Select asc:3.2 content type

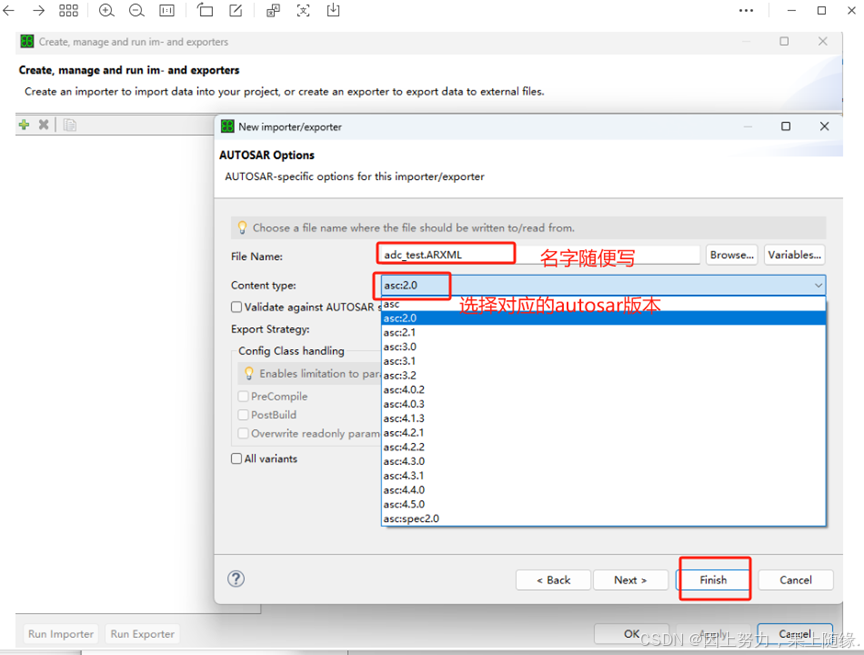click(603, 375)
